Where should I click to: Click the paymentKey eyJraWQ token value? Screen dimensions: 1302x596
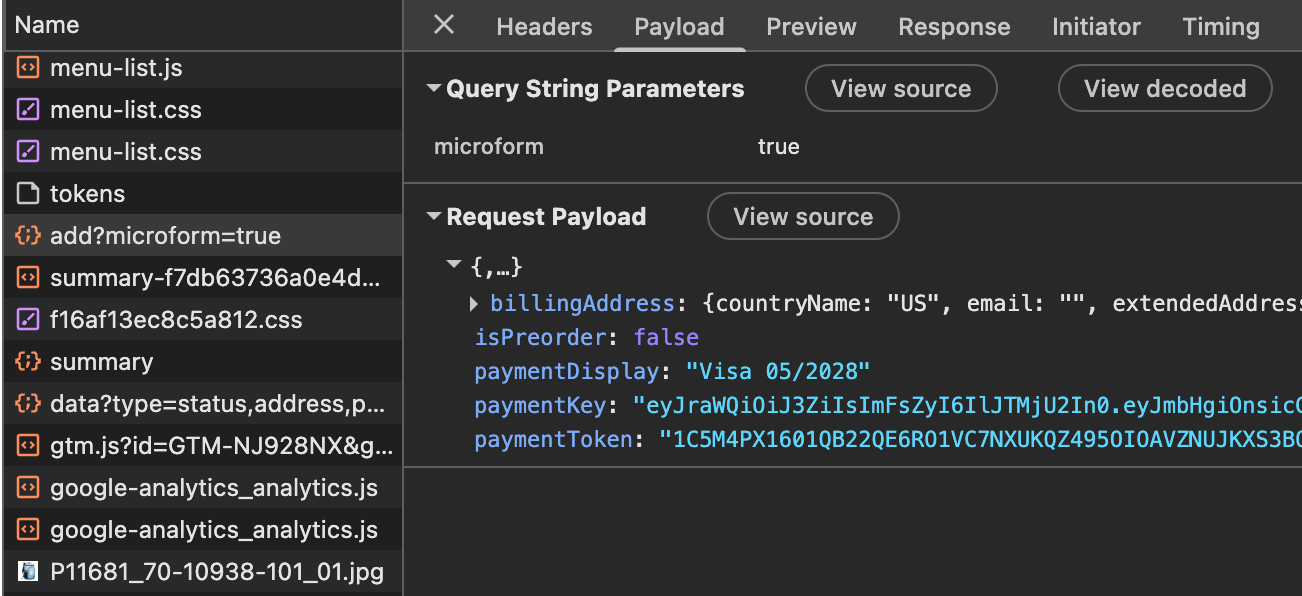967,405
